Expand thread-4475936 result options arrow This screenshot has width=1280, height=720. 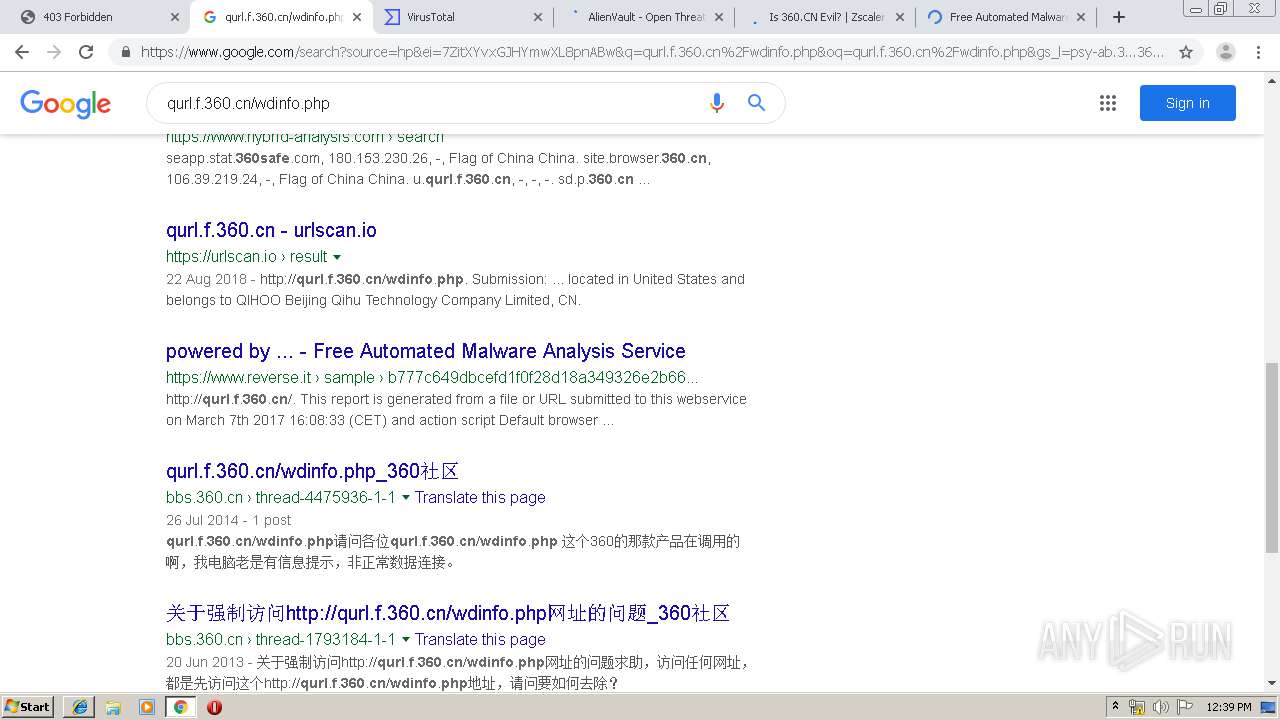[405, 498]
